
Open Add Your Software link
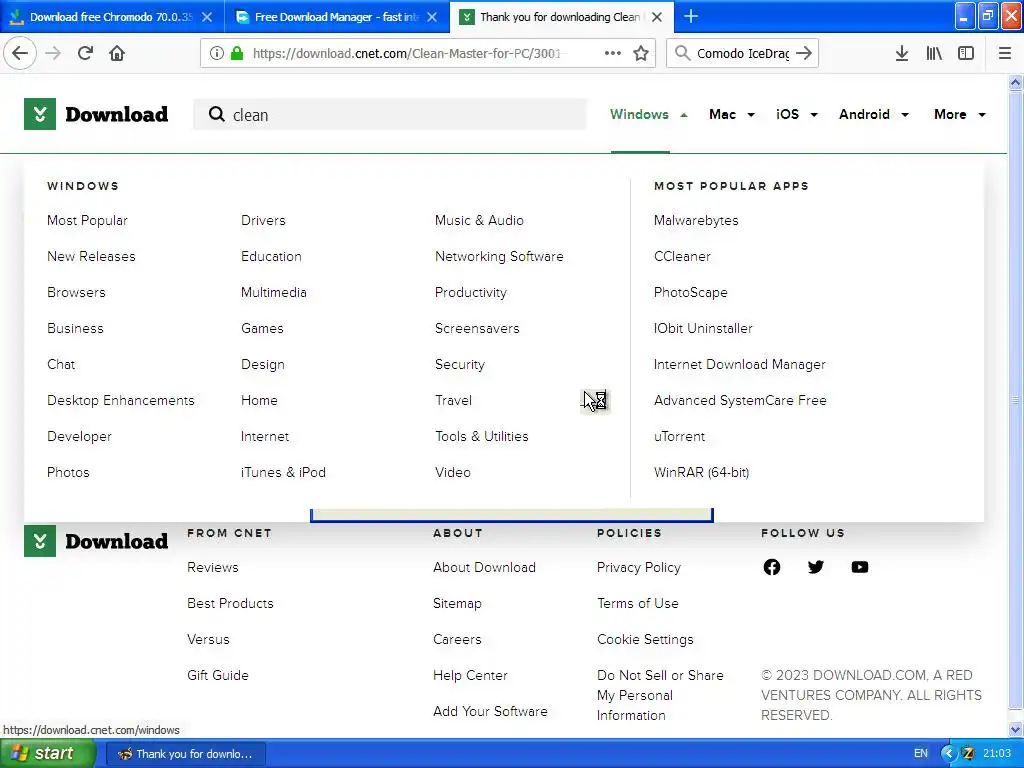[490, 711]
